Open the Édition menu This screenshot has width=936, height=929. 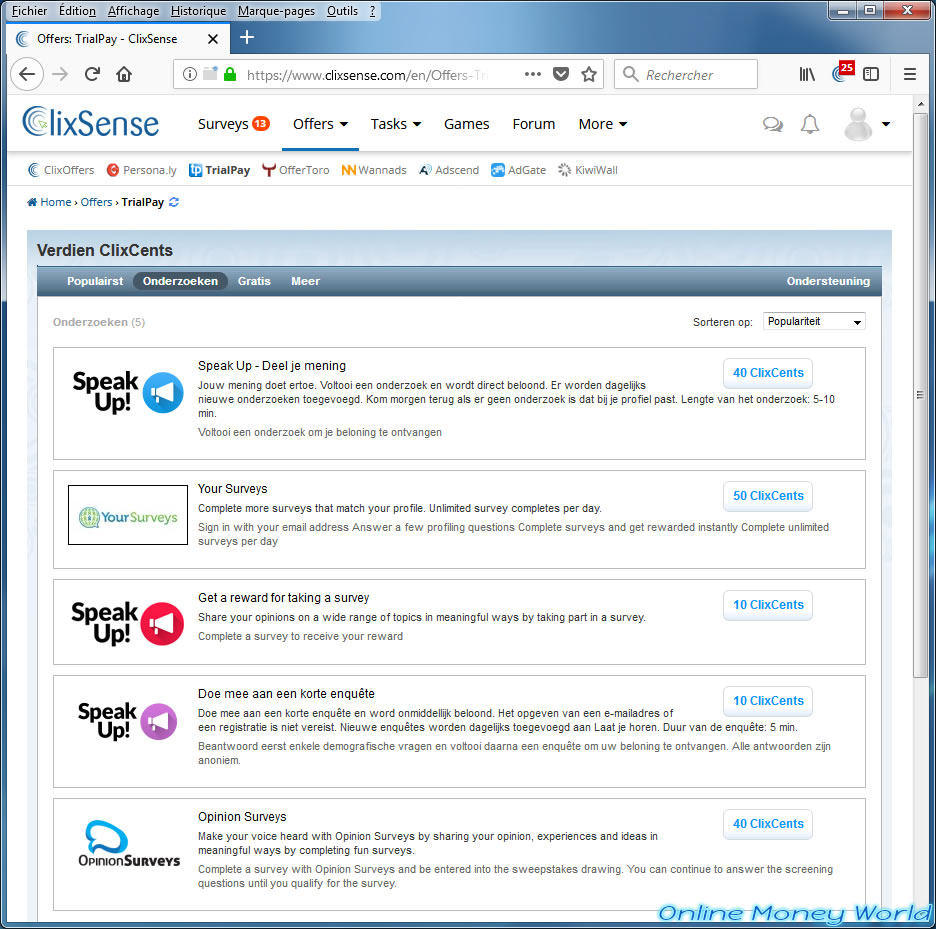click(77, 11)
